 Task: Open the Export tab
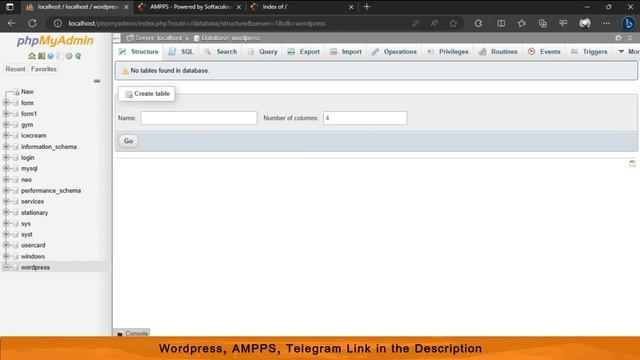[x=304, y=52]
